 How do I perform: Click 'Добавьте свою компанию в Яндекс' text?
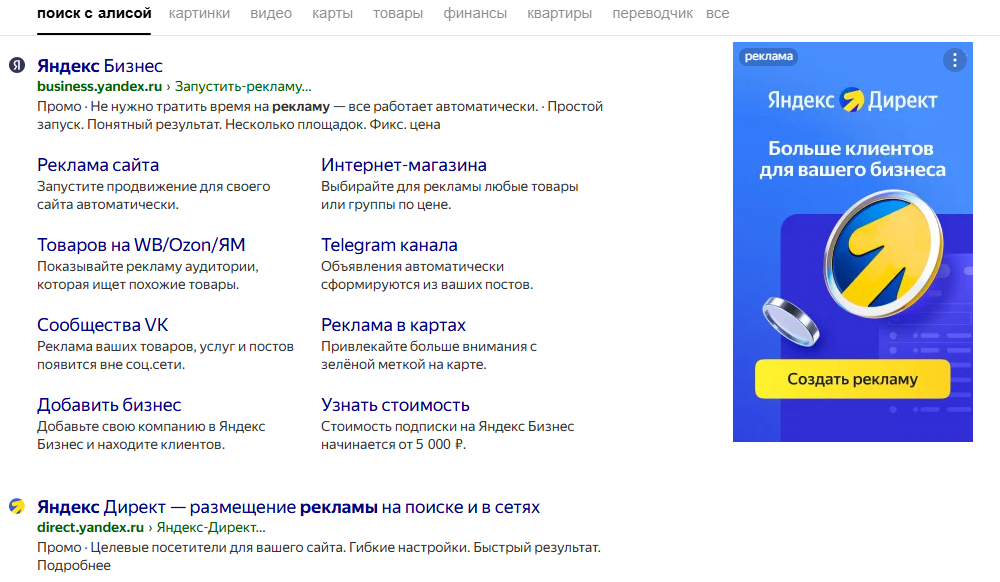click(151, 426)
